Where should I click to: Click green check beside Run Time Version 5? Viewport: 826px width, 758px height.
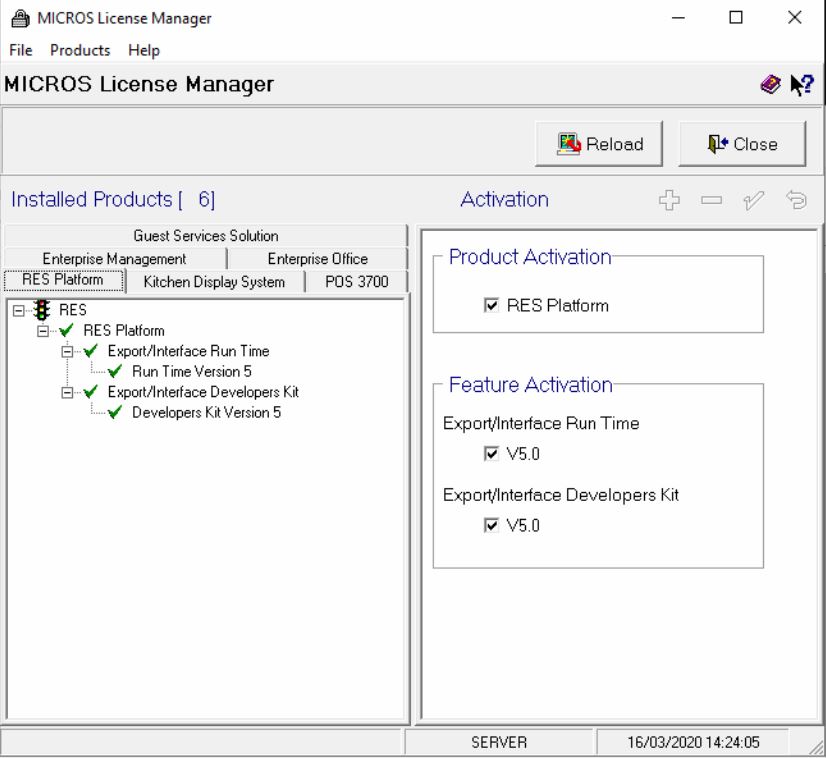coord(115,371)
